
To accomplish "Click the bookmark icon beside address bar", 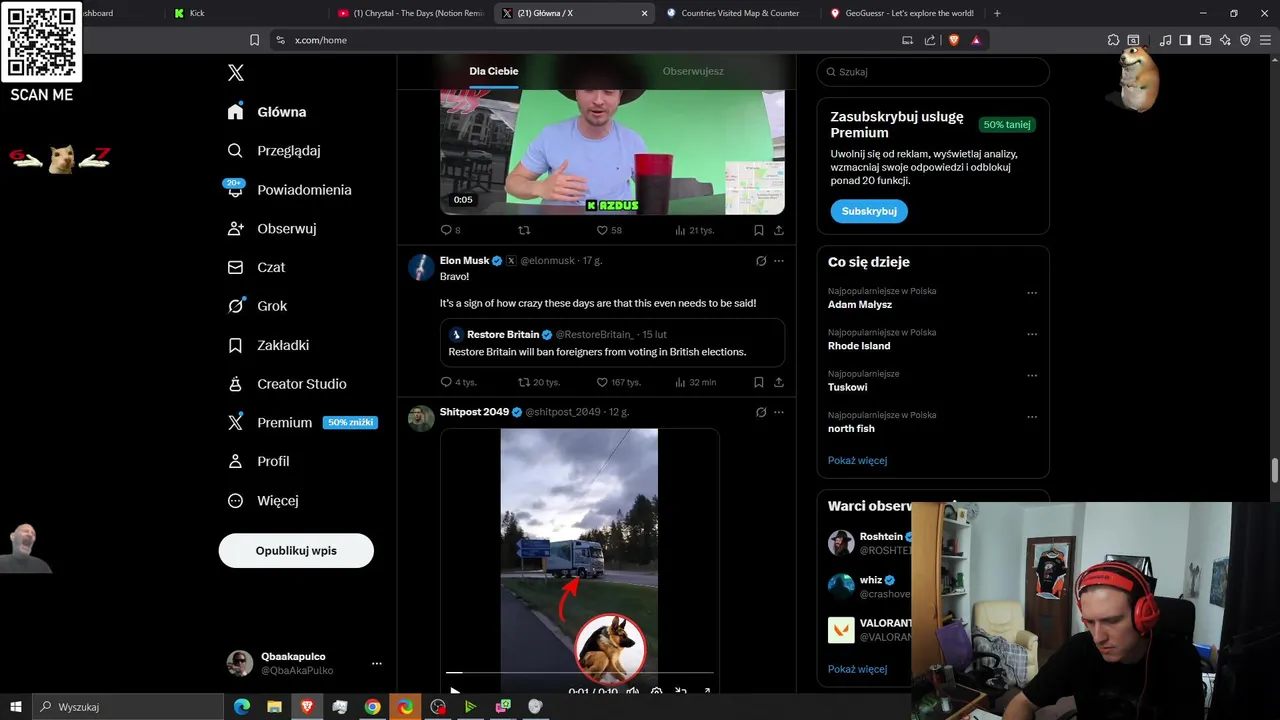I will [x=254, y=40].
